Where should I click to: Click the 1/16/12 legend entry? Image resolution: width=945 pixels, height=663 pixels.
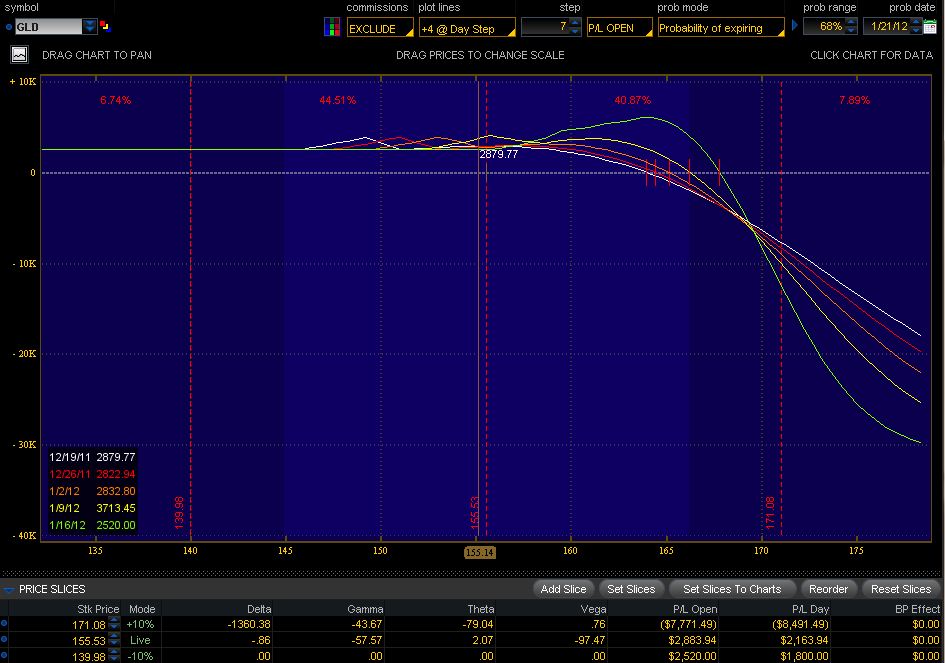[92, 524]
